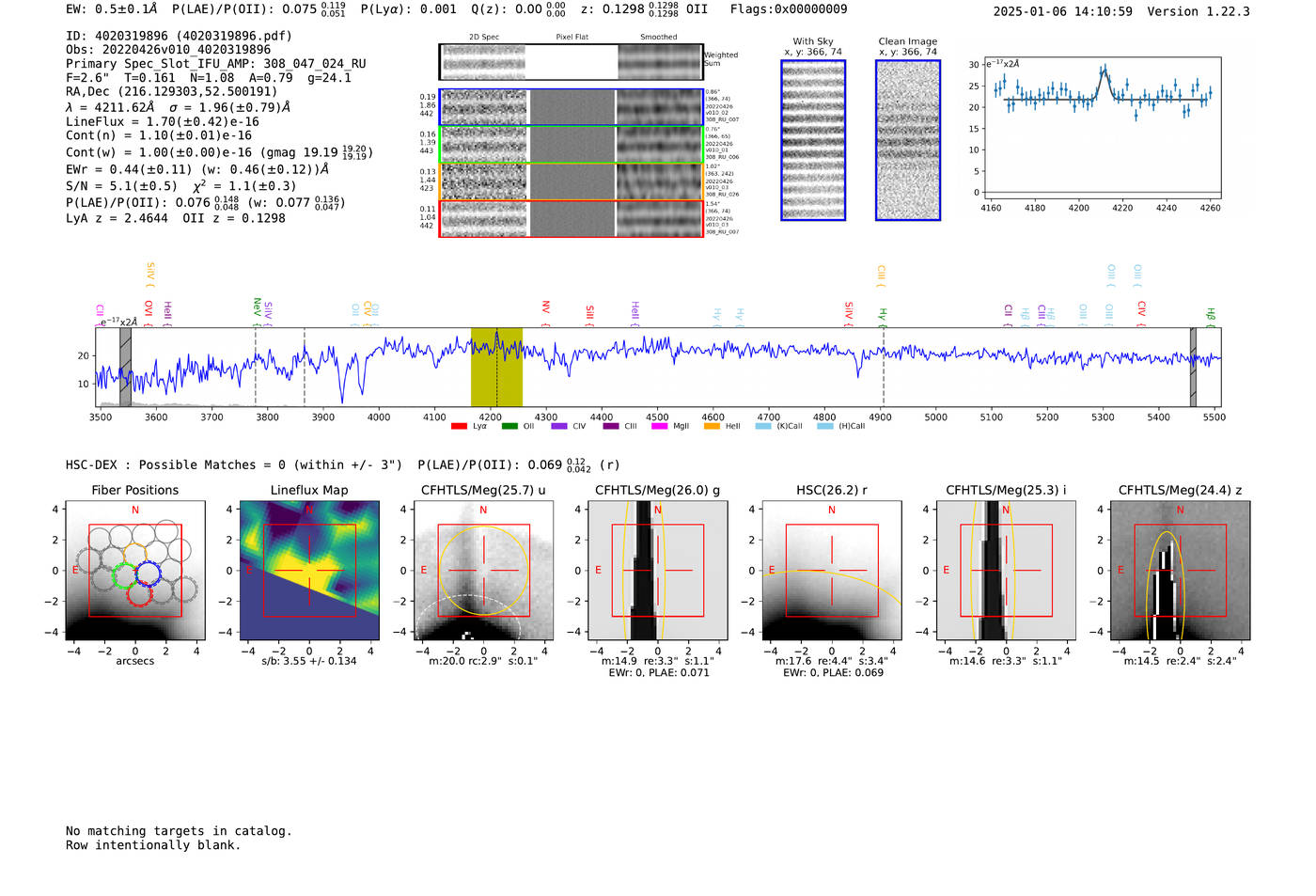Select the With Sky cutout image

pyautogui.click(x=813, y=140)
